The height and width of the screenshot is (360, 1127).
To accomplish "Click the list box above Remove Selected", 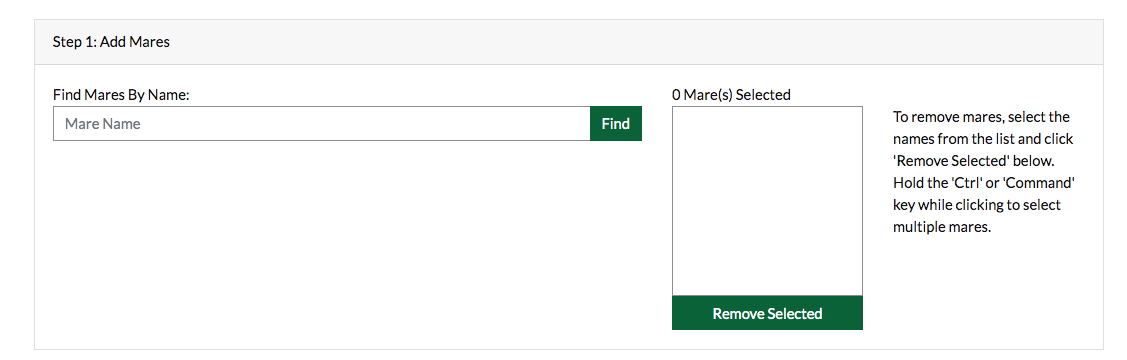I will [x=767, y=201].
